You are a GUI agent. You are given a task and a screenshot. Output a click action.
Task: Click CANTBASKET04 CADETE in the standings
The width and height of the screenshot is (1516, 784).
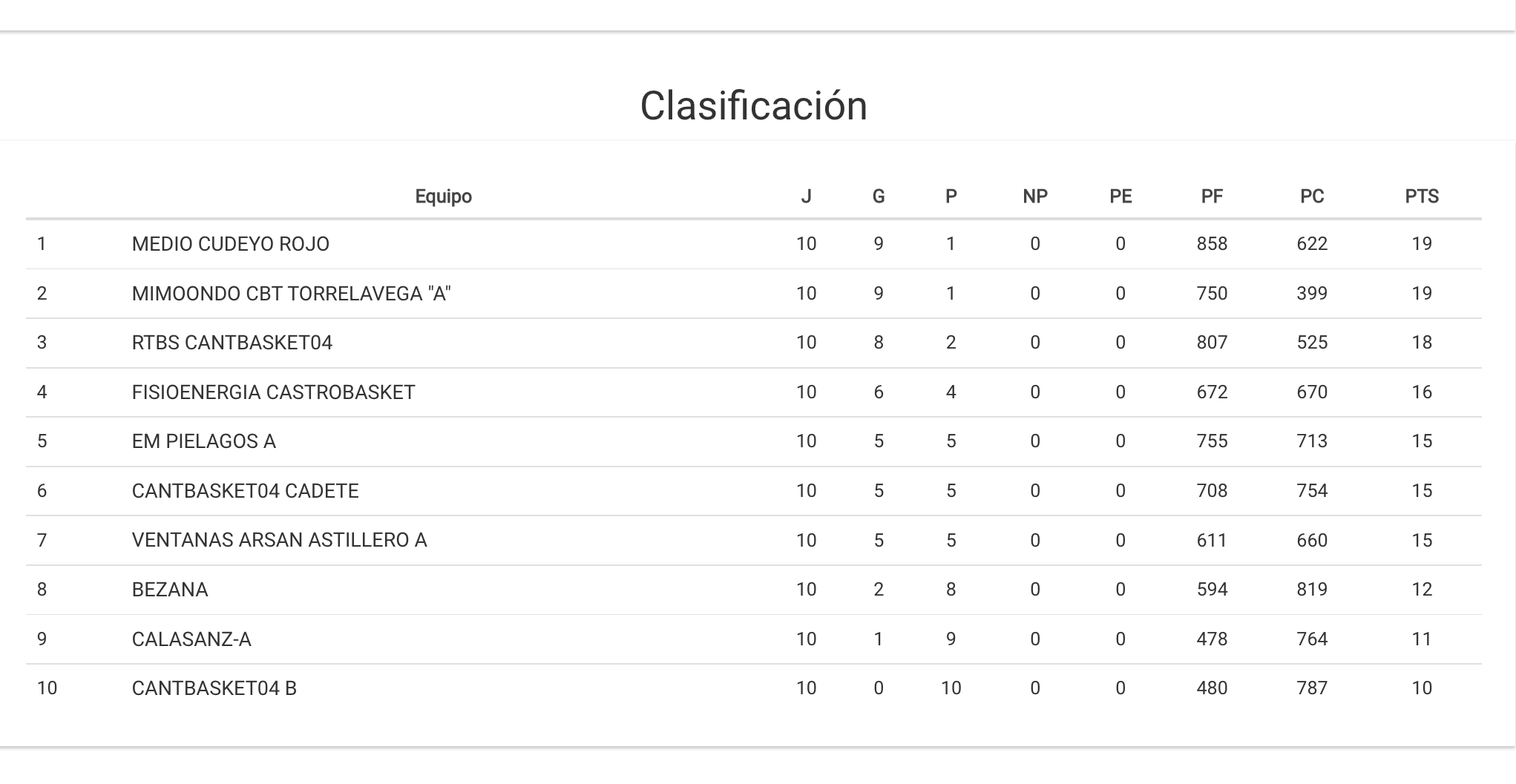[x=245, y=491]
